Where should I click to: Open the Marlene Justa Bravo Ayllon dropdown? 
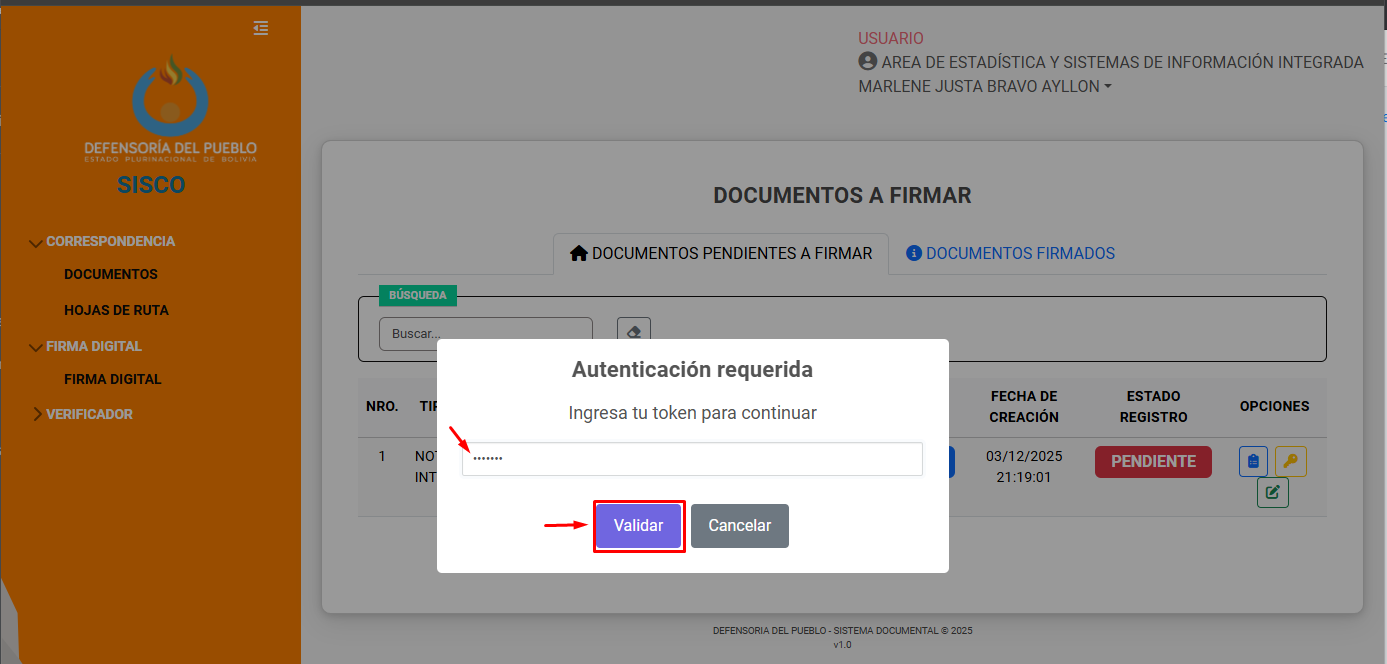coord(984,87)
